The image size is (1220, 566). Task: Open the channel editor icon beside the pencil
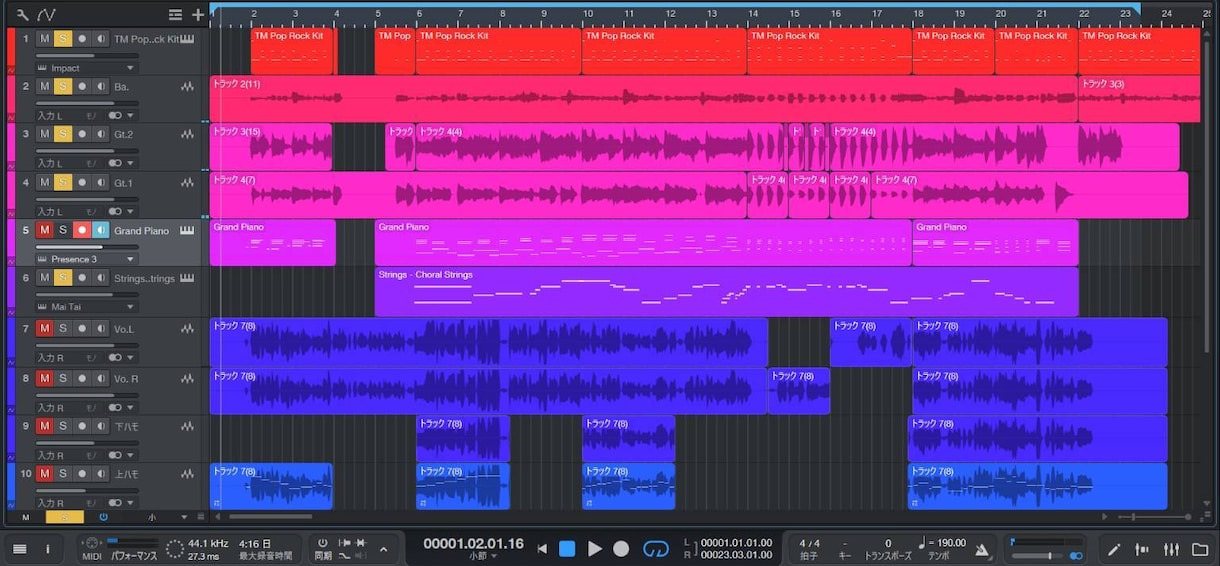(x=1142, y=548)
